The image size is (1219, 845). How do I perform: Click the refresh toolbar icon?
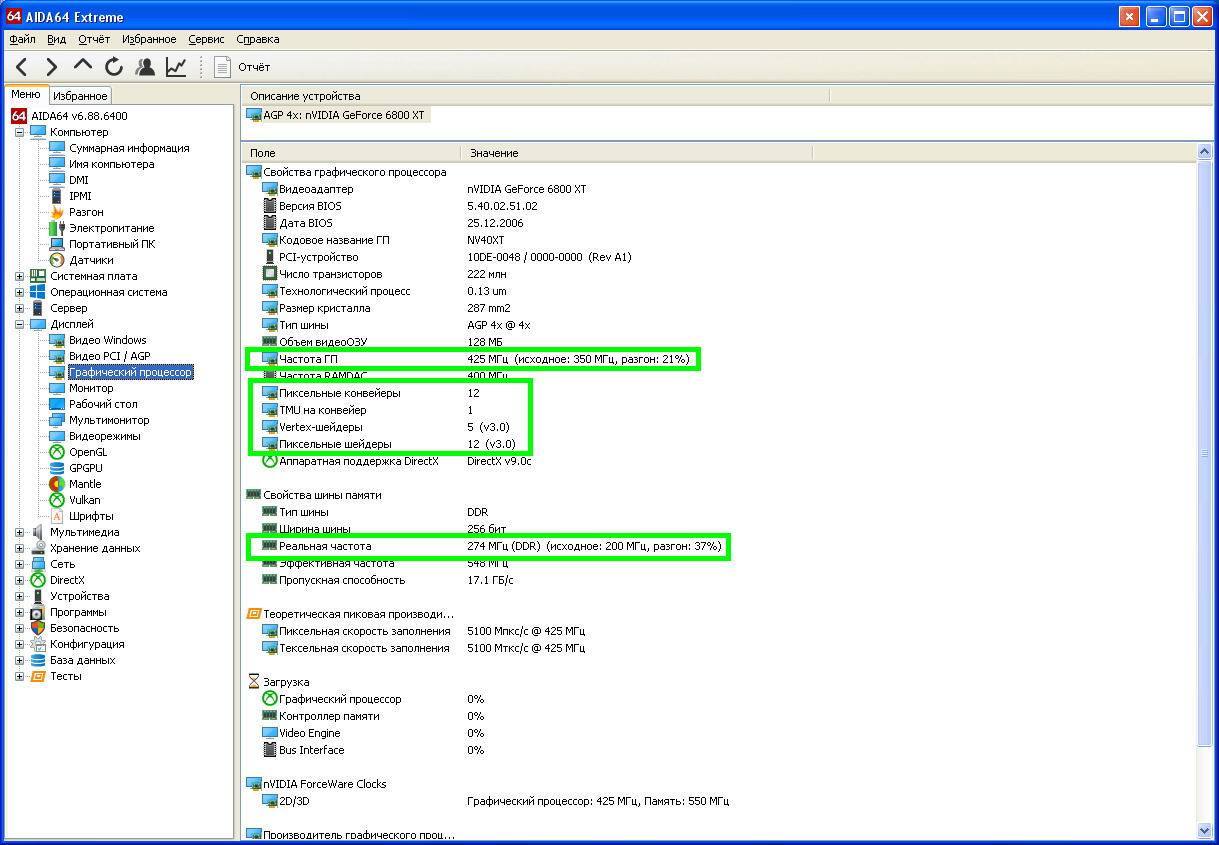click(x=114, y=67)
